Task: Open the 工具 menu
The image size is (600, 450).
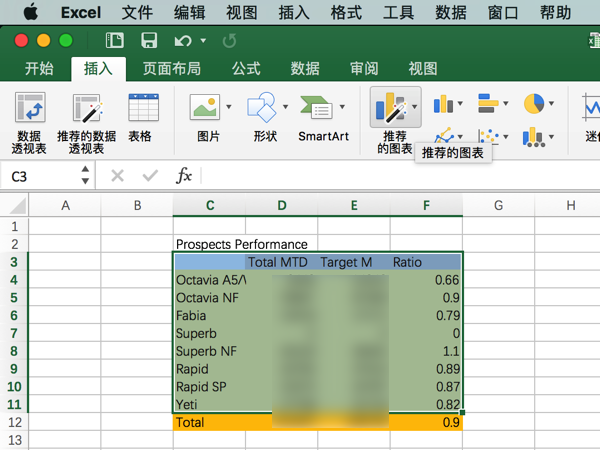Action: pos(398,13)
